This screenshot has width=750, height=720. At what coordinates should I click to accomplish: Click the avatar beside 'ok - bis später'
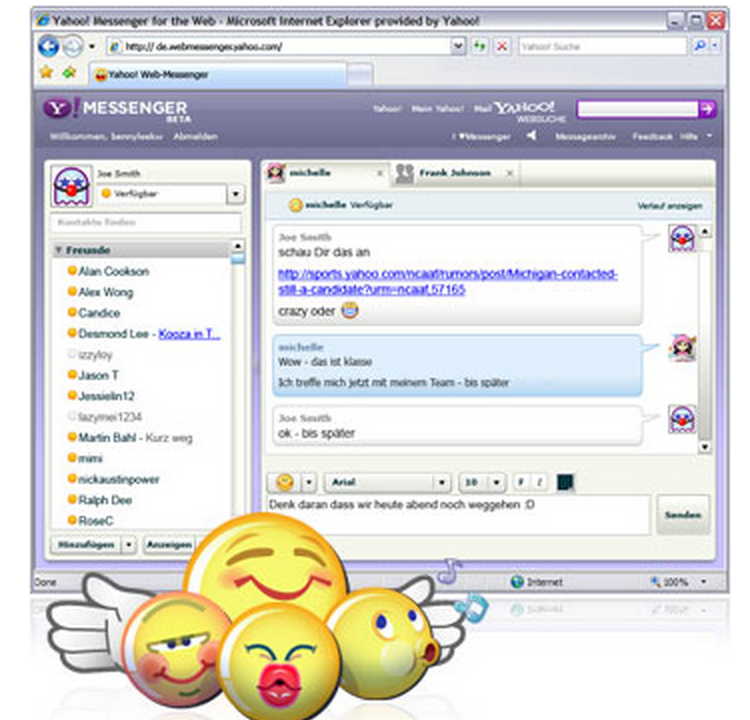[682, 419]
